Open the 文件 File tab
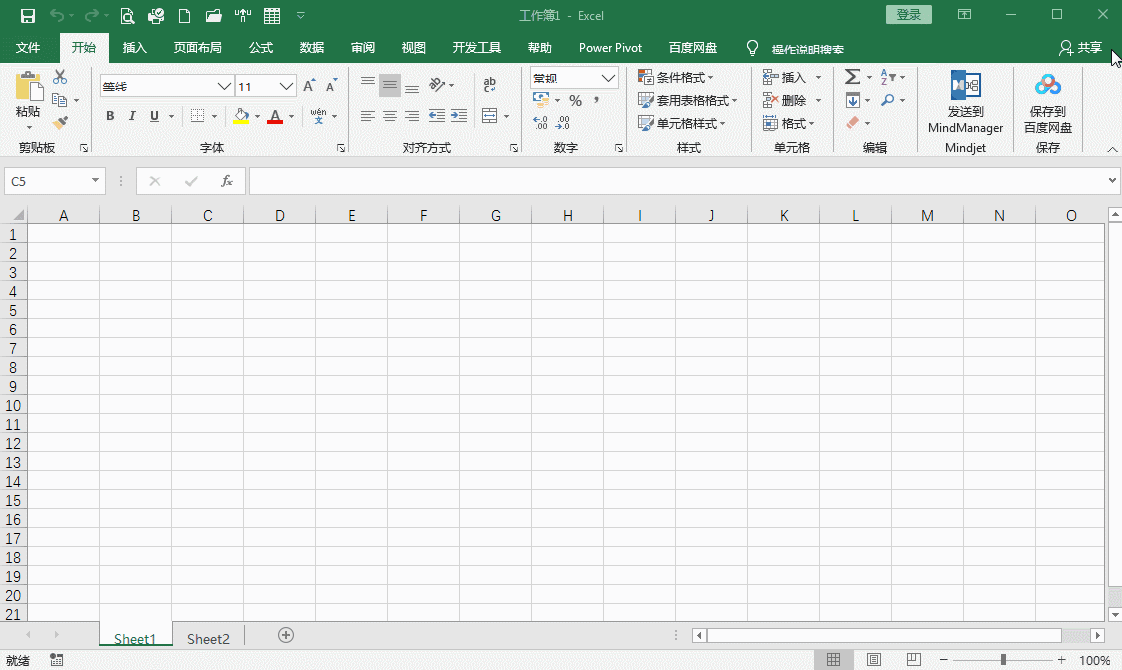This screenshot has height=670, width=1122. tap(28, 48)
